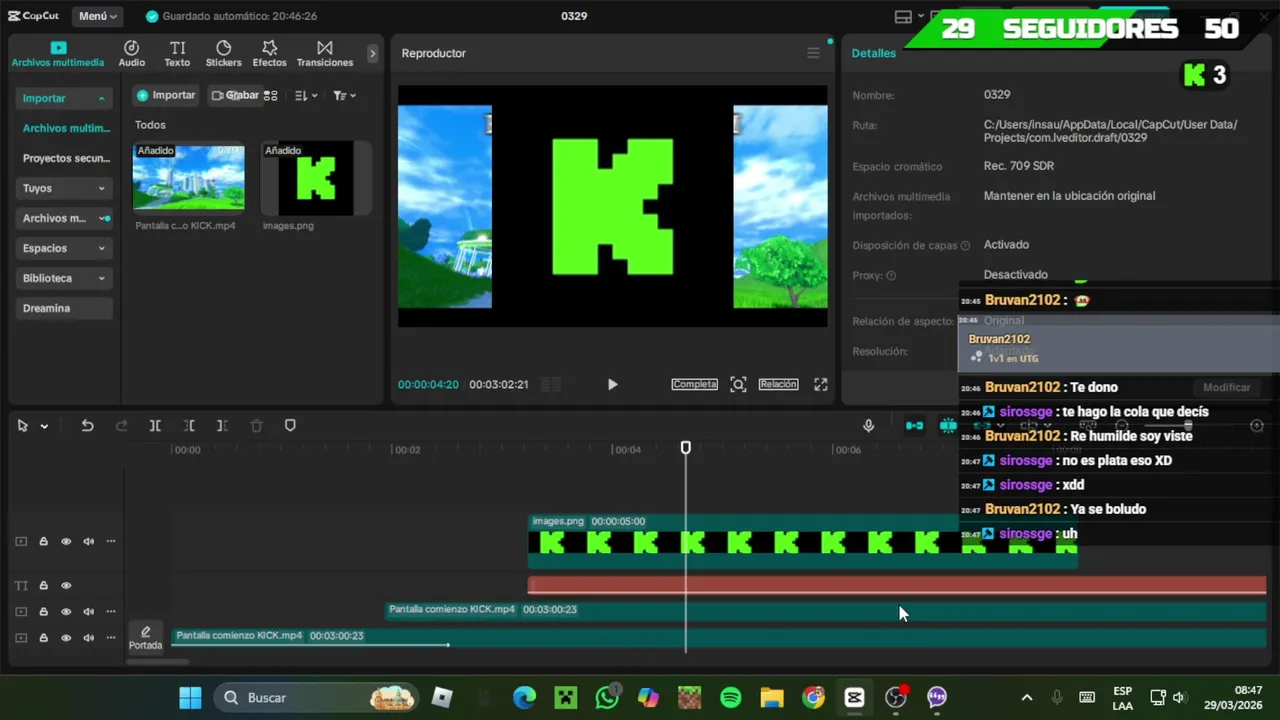Play the preview in the player

(612, 384)
